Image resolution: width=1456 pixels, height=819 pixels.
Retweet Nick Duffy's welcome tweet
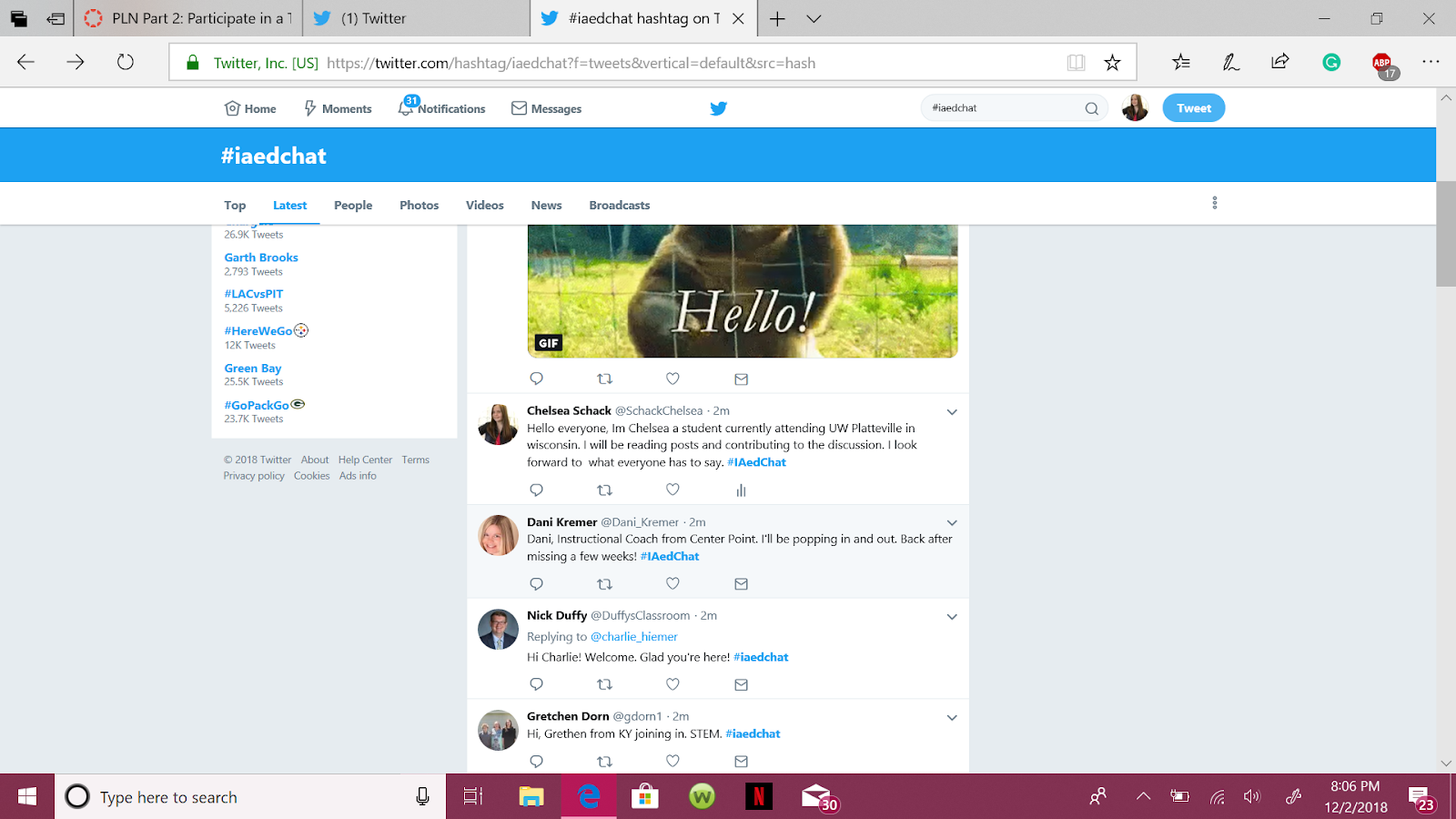coord(604,684)
